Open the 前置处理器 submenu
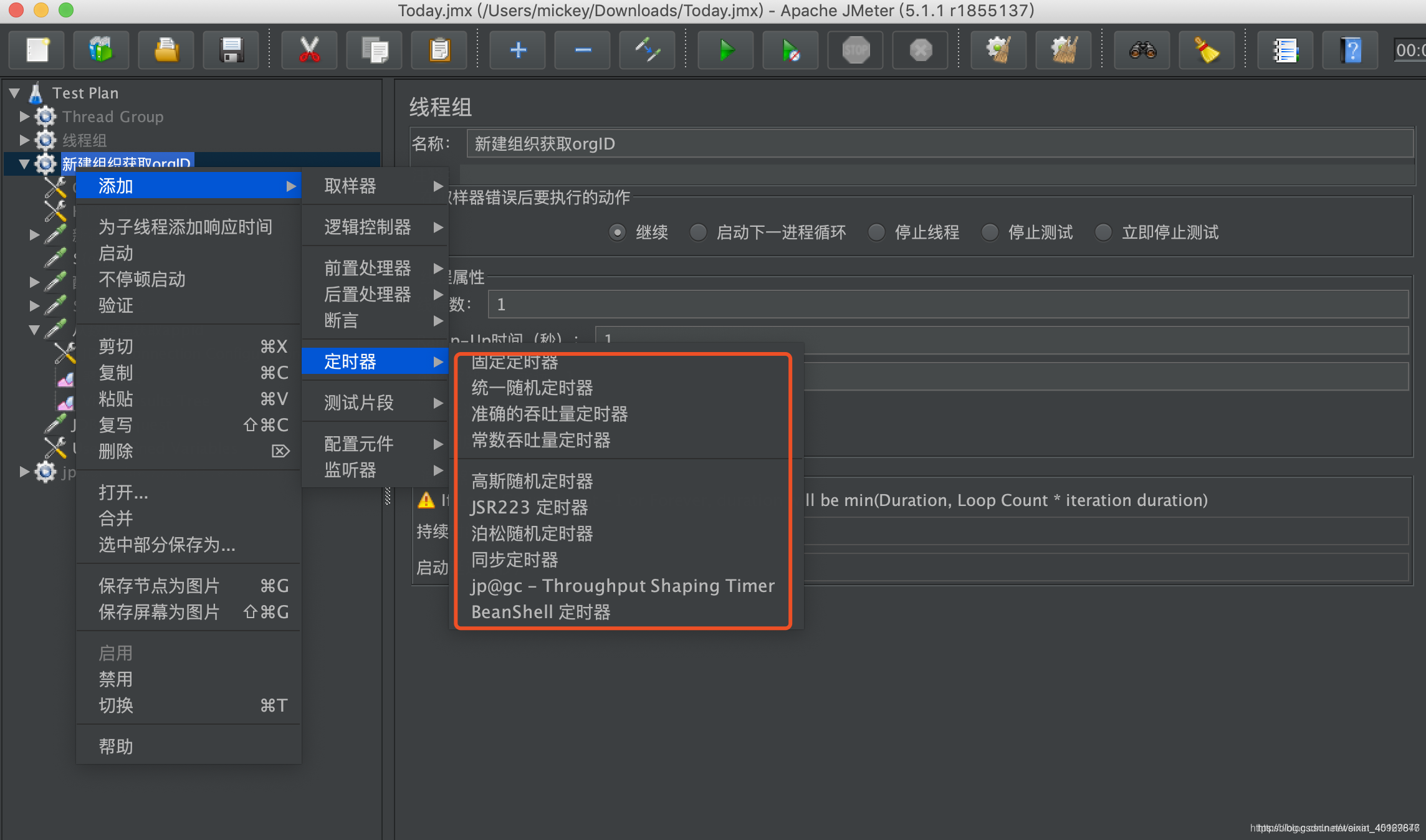 pyautogui.click(x=375, y=268)
